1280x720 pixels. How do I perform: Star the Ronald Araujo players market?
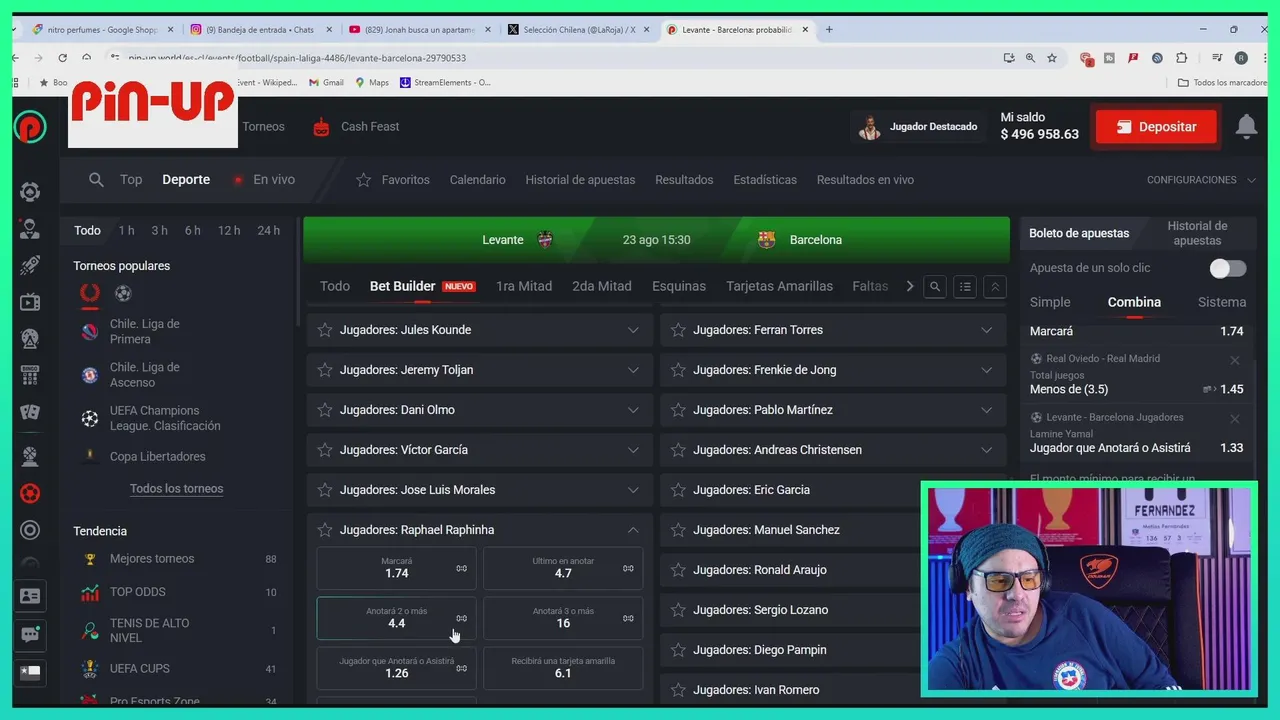[x=678, y=570]
